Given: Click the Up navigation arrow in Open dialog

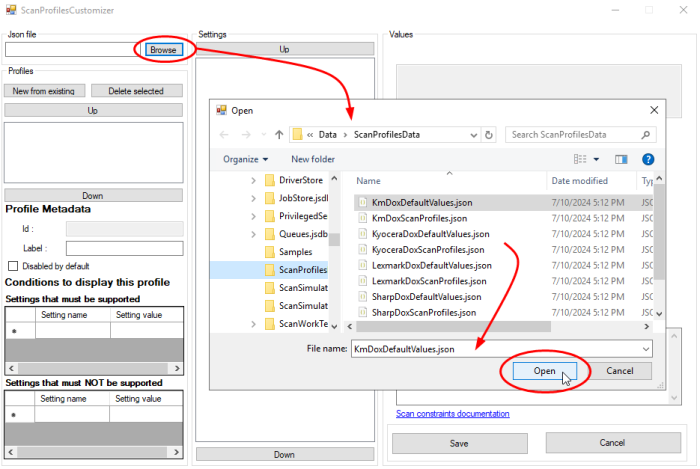Looking at the screenshot, I should [x=278, y=134].
